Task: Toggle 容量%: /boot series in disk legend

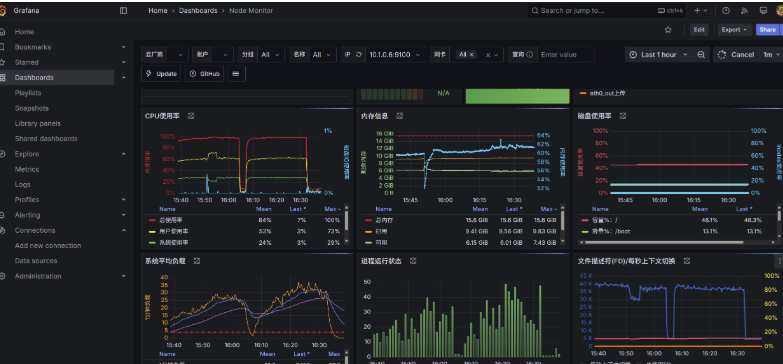Action: pos(605,231)
